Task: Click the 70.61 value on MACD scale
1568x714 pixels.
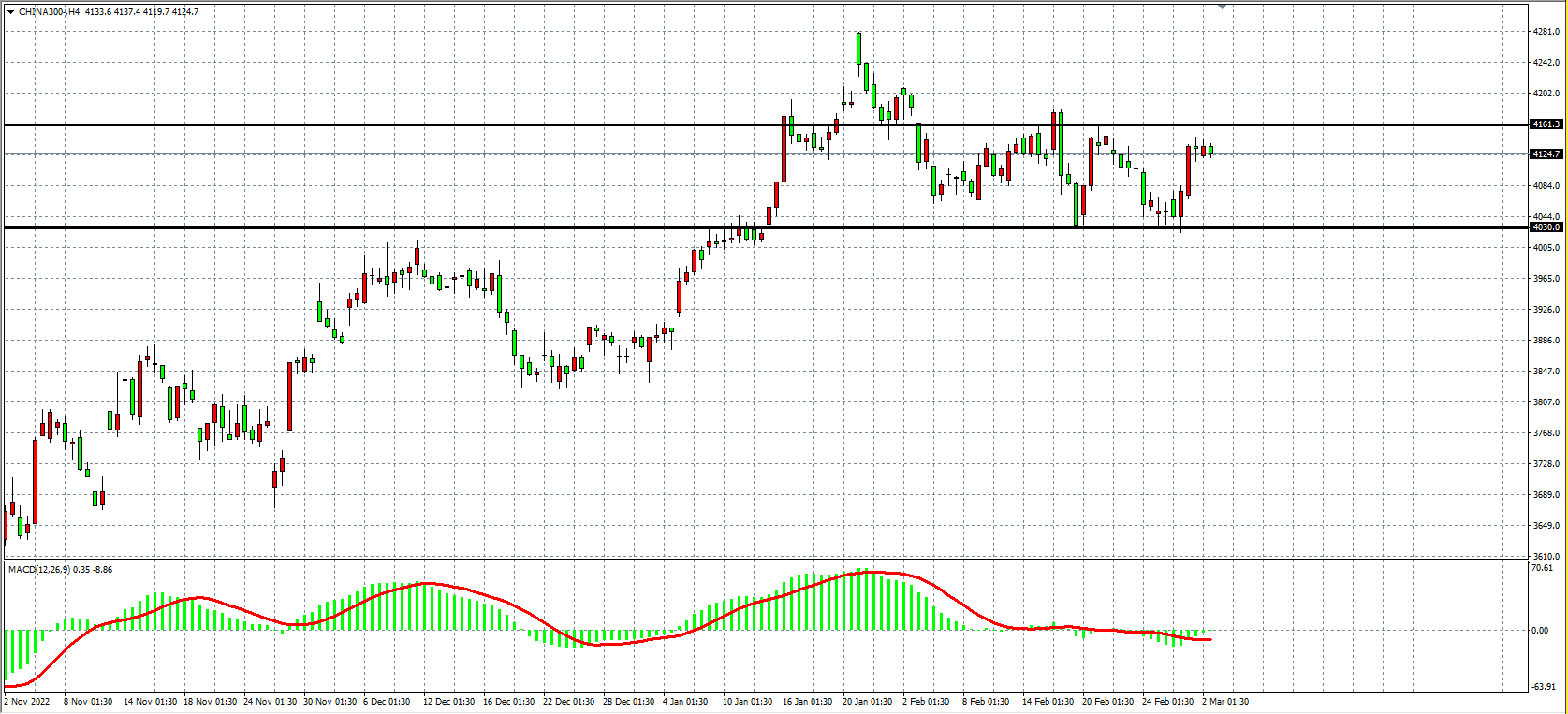Action: pos(1542,568)
